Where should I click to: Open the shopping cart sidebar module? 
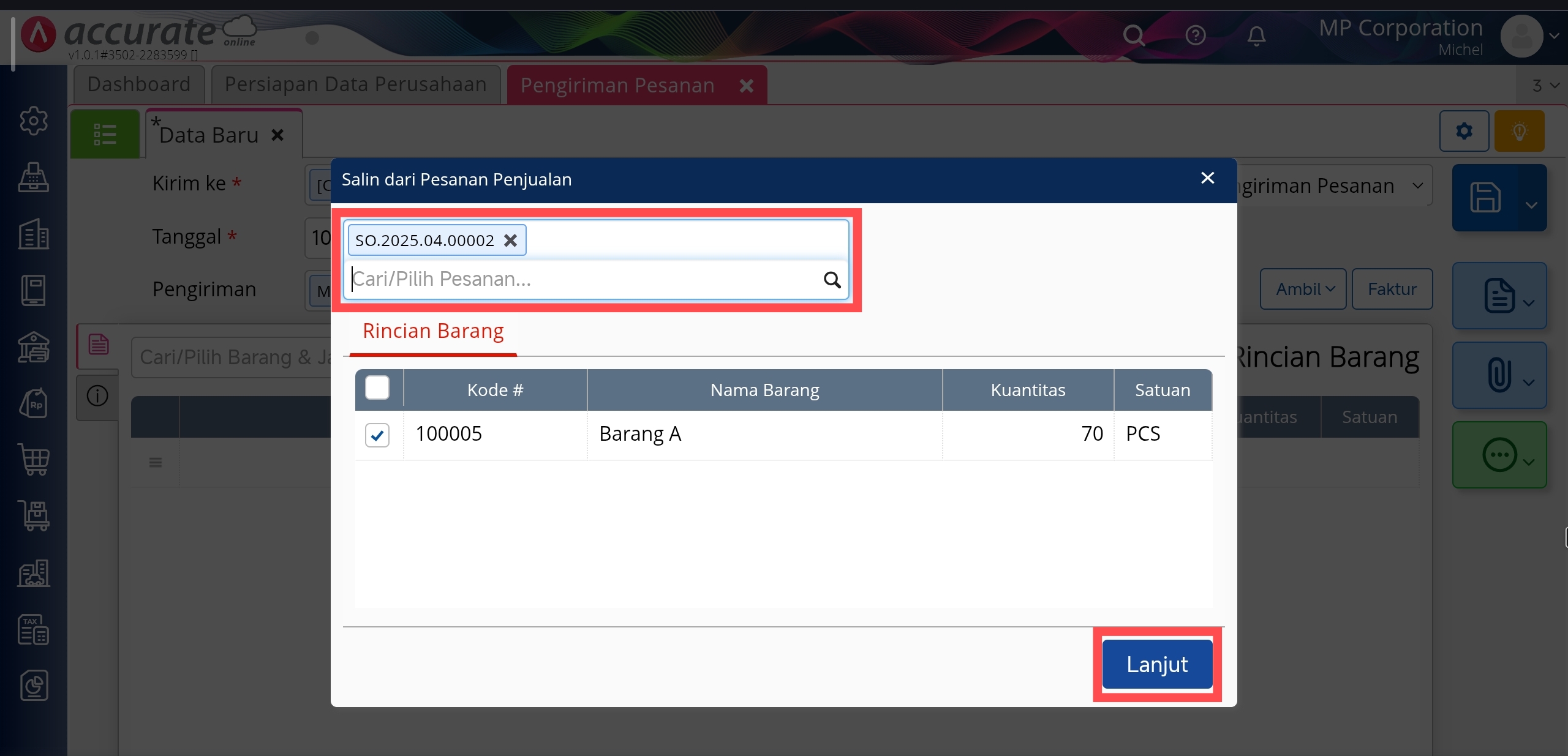point(34,459)
